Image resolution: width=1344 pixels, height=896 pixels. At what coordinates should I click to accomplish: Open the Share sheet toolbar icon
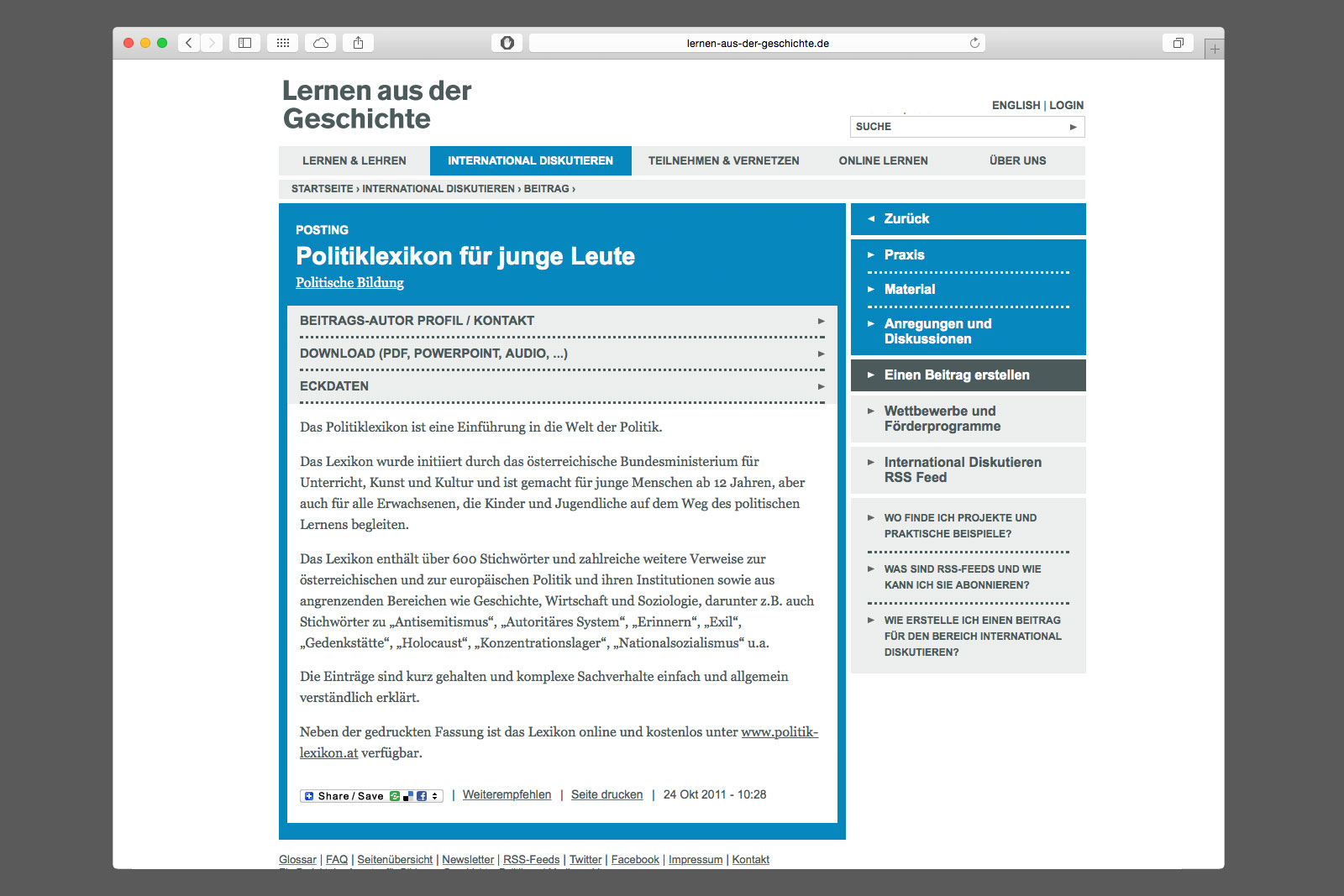[359, 43]
